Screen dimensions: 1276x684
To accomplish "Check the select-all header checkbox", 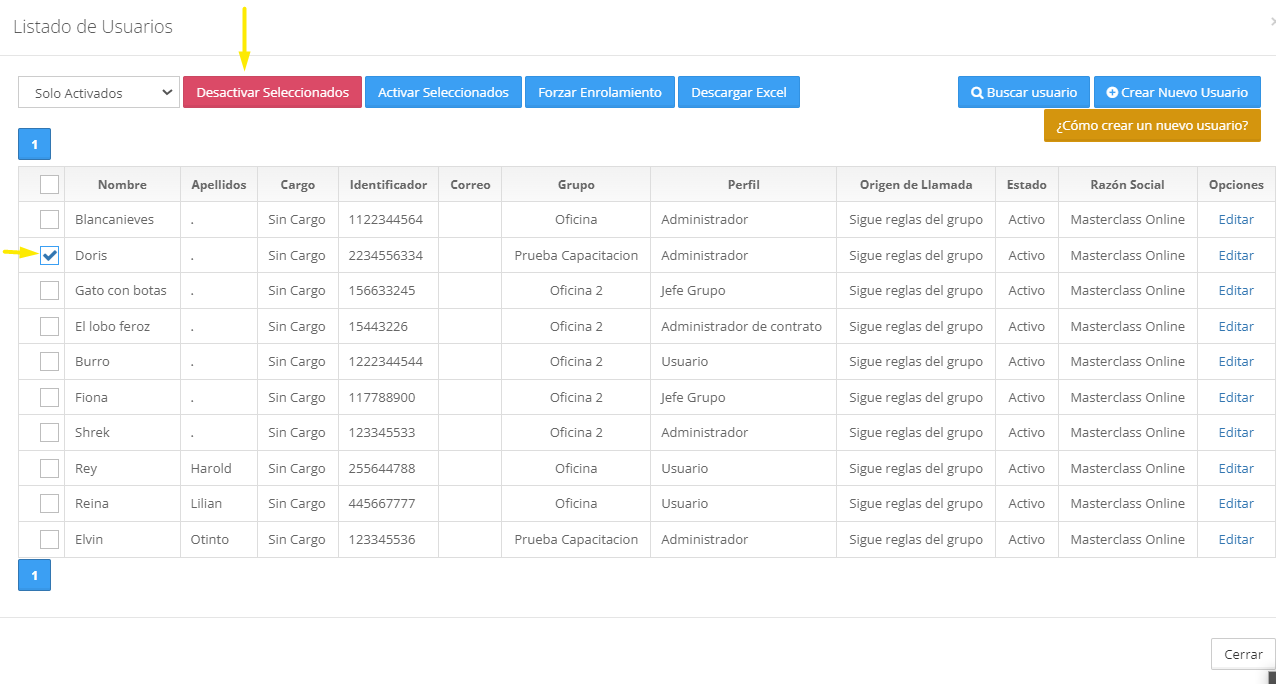I will point(49,184).
